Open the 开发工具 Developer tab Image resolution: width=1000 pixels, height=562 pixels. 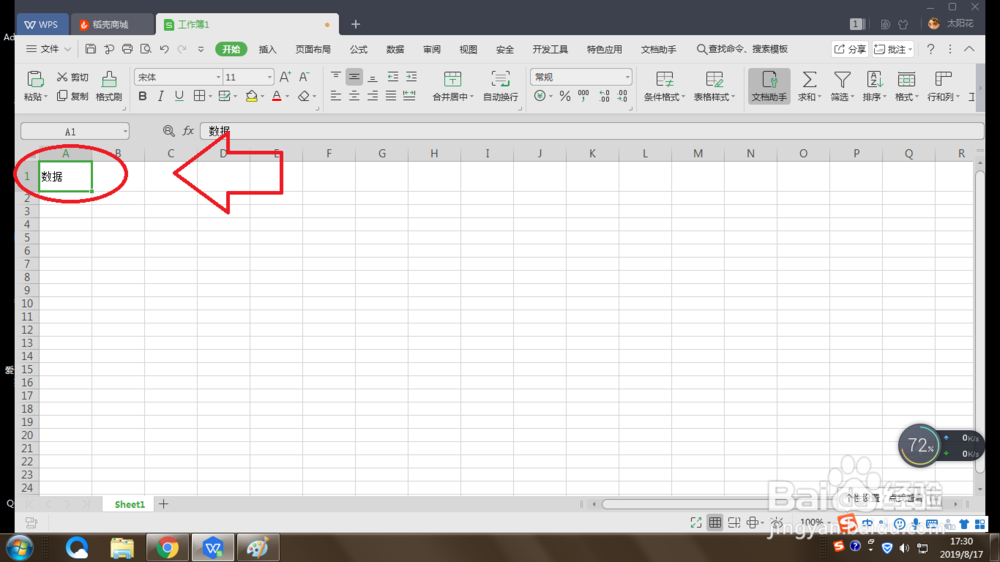[550, 49]
